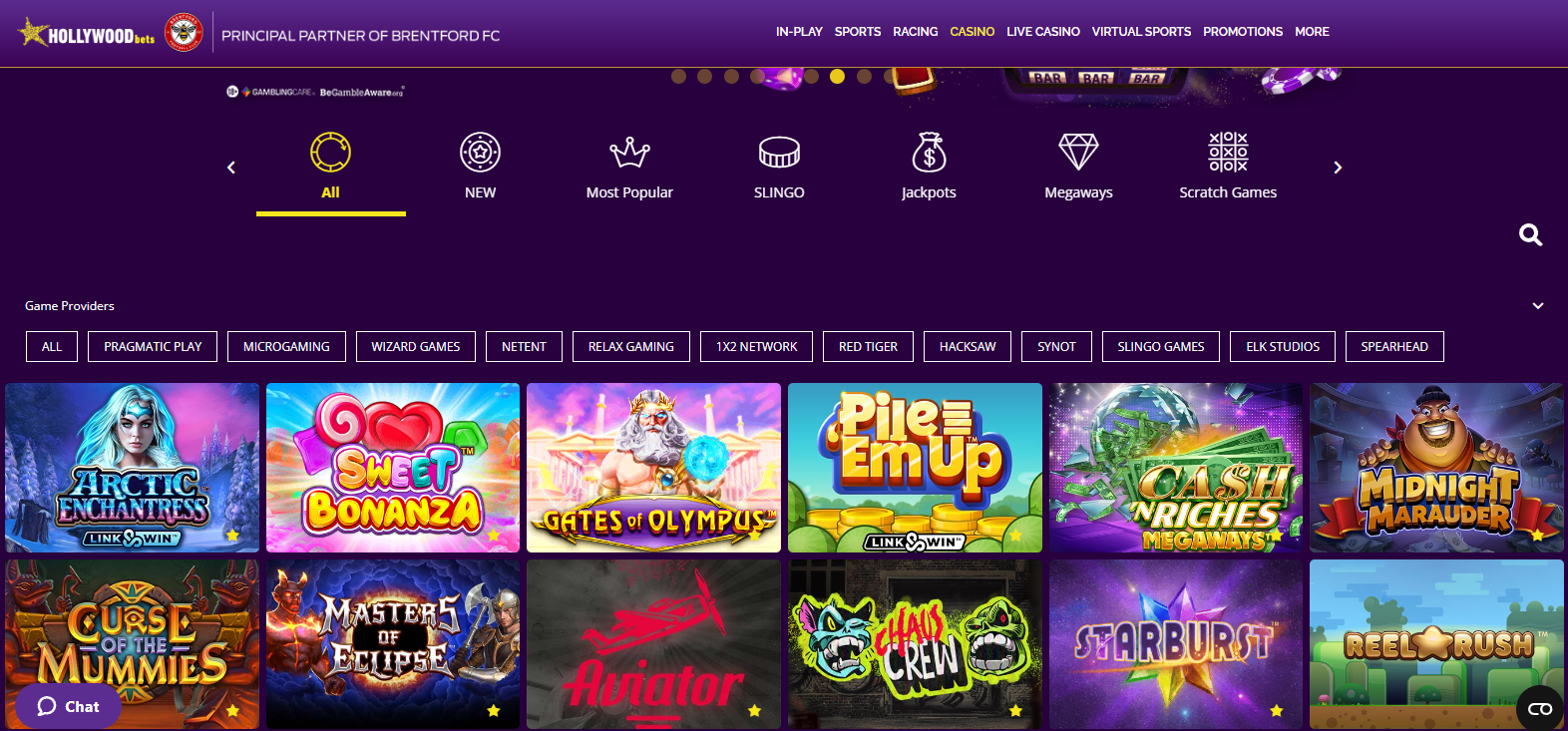Image resolution: width=1568 pixels, height=731 pixels.
Task: Open the PROMOTIONS menu item
Action: coord(1243,32)
